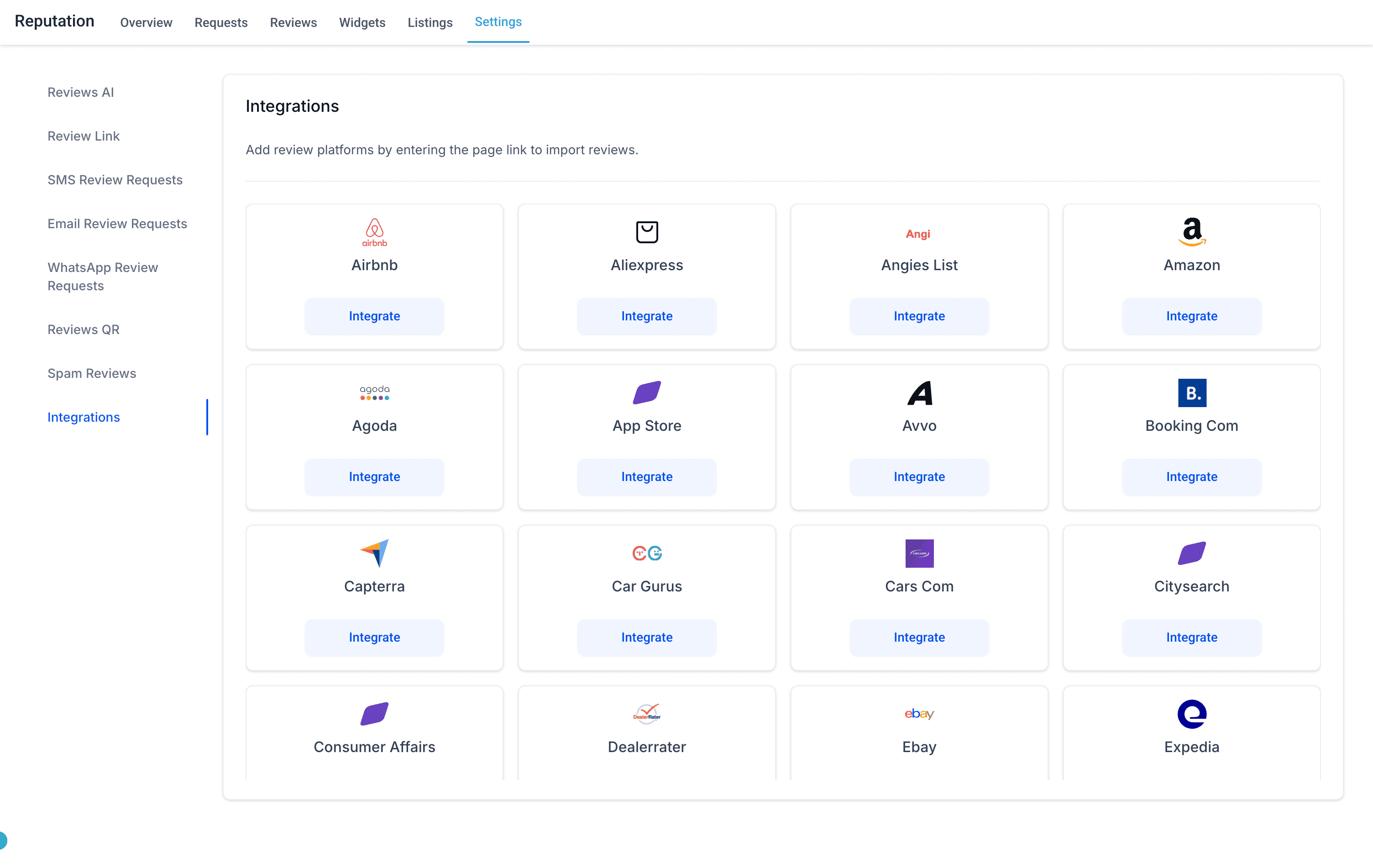Click the Amazon logo icon
This screenshot has height=868, width=1373.
point(1192,232)
